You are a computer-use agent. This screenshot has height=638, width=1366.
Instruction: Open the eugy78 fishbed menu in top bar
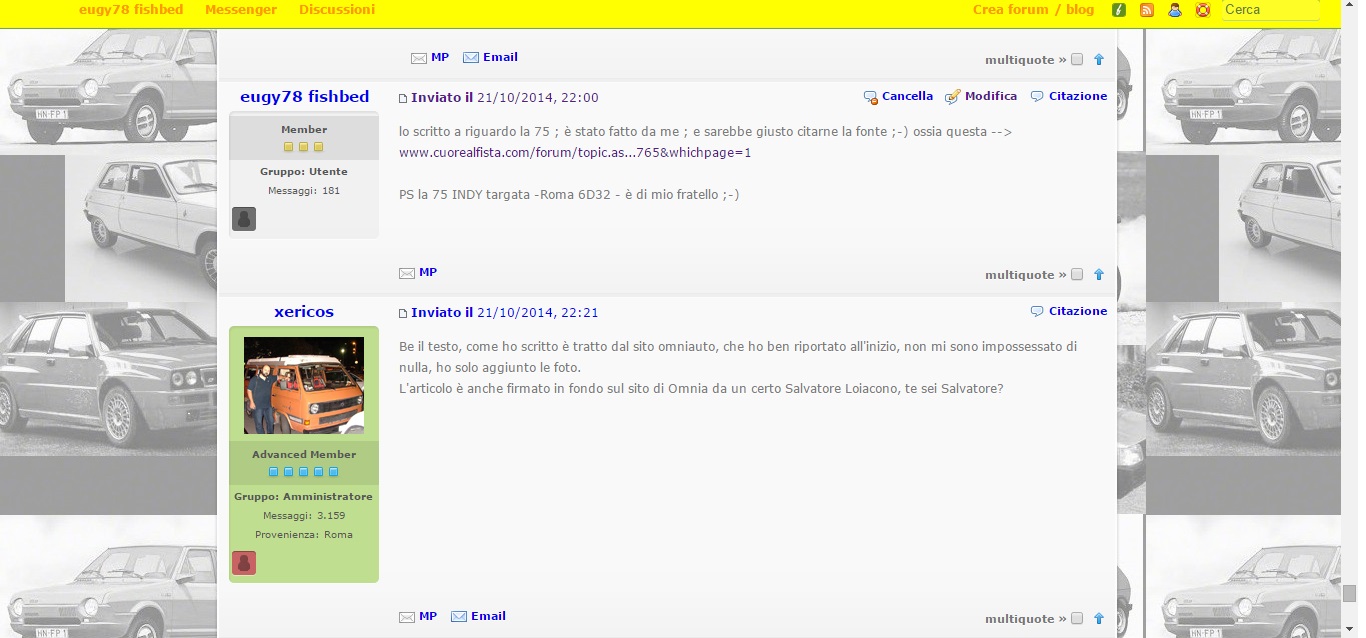coord(131,10)
